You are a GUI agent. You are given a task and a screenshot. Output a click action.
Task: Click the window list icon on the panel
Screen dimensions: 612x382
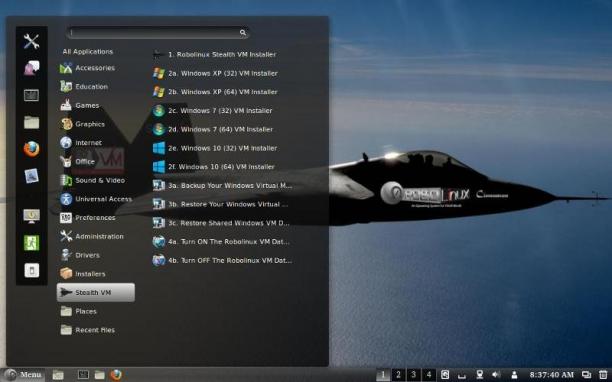(x=586, y=375)
